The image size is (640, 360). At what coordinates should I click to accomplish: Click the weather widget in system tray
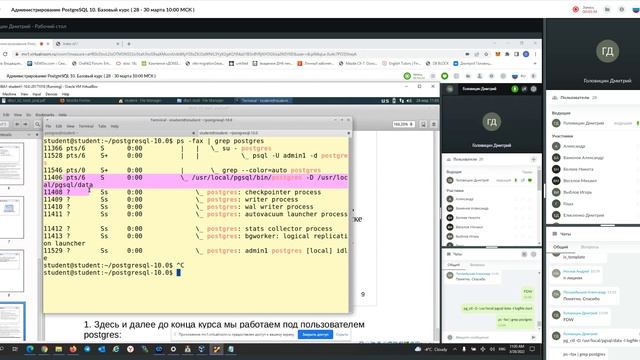pos(431,349)
